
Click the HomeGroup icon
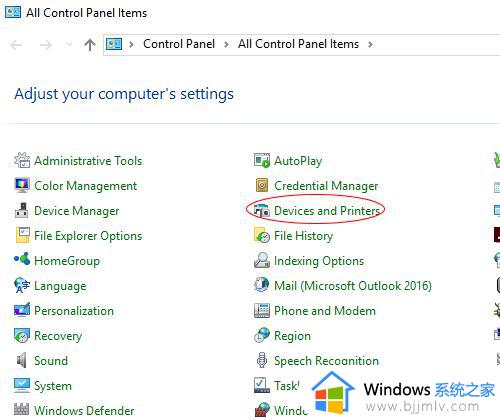[22, 260]
